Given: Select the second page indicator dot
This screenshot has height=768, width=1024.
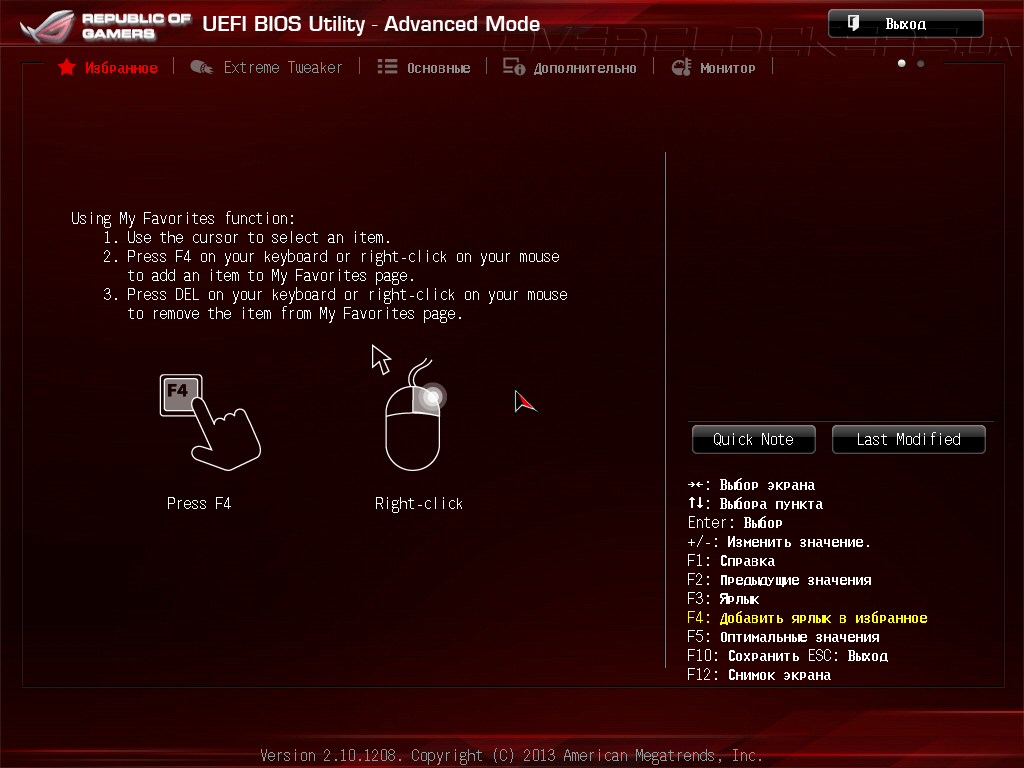Looking at the screenshot, I should [x=921, y=63].
